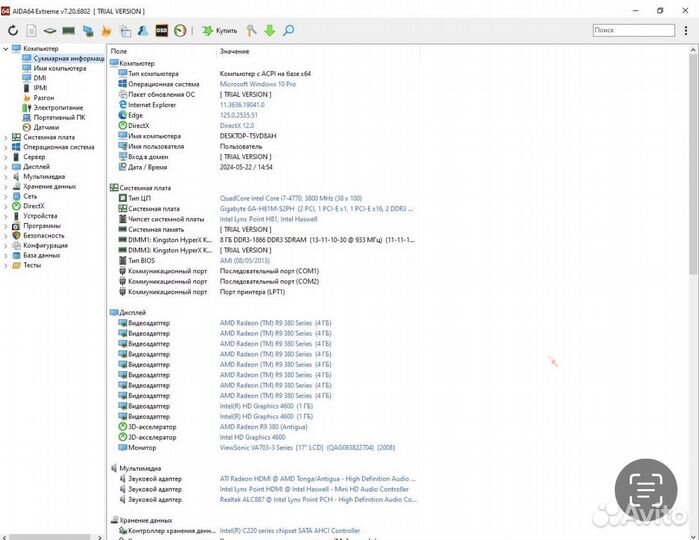Open the Intel Lynx Point H81 chipset link

(268, 219)
